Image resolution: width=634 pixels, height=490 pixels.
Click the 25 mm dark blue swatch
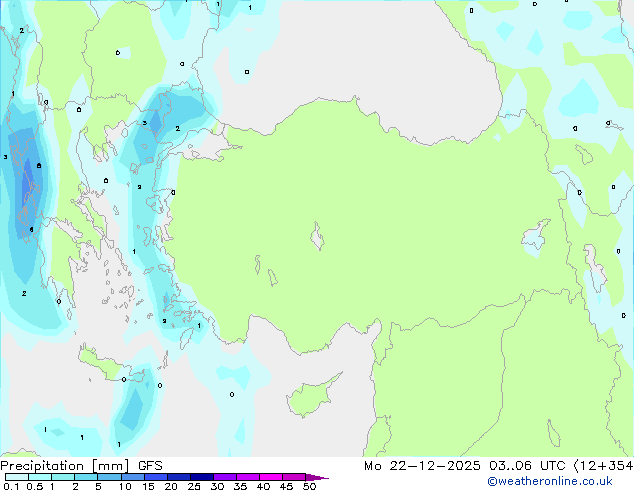(201, 477)
